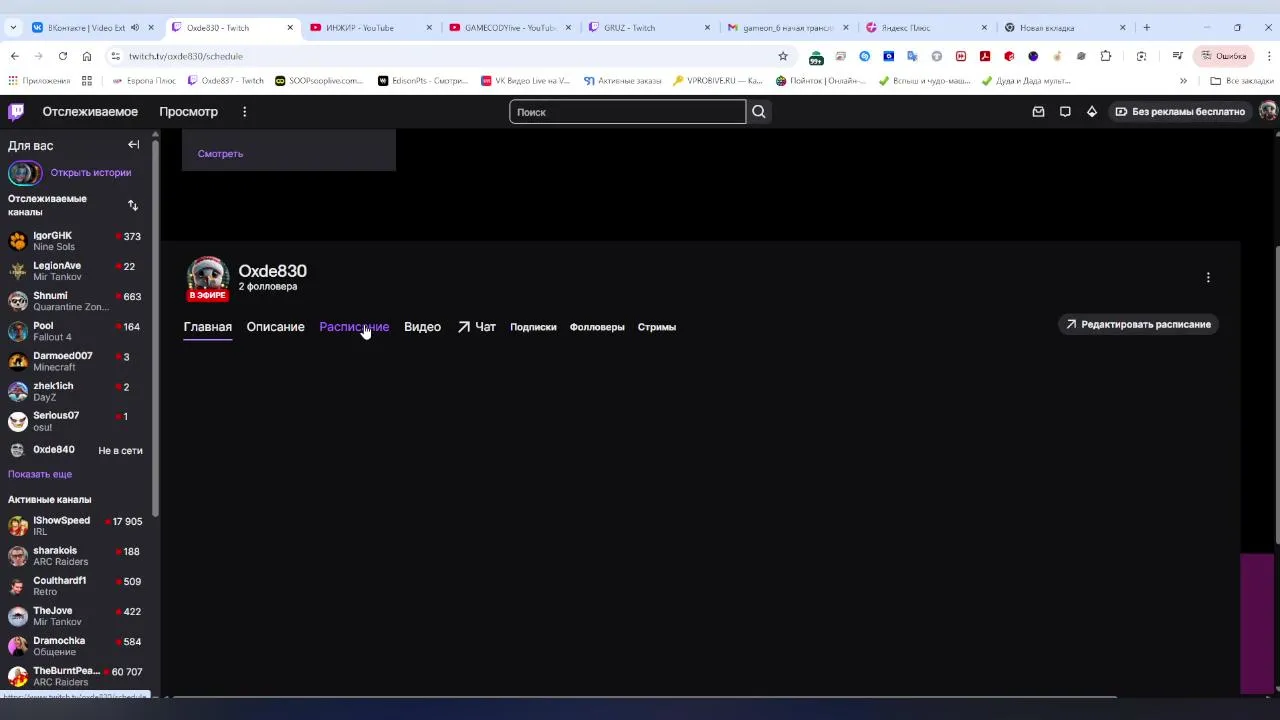The height and width of the screenshot is (720, 1280).
Task: Click the search magnifier button
Action: point(759,112)
